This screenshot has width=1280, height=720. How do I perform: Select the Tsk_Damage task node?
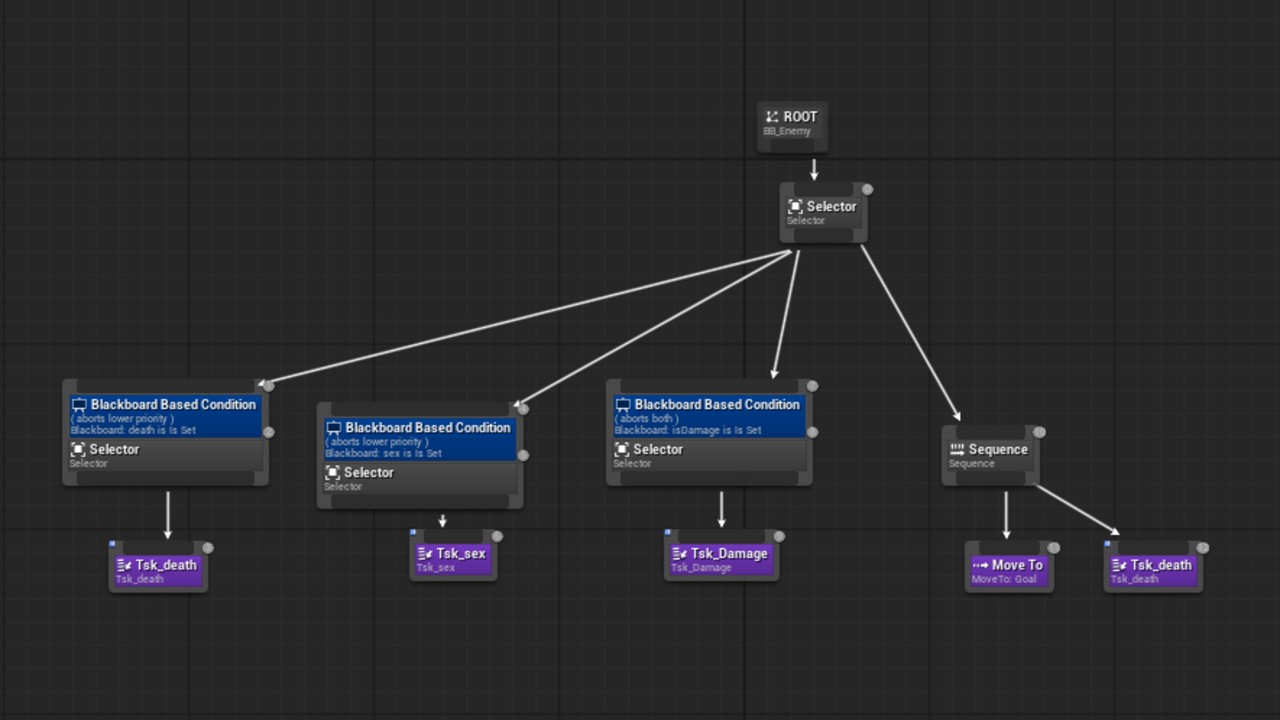coord(721,559)
